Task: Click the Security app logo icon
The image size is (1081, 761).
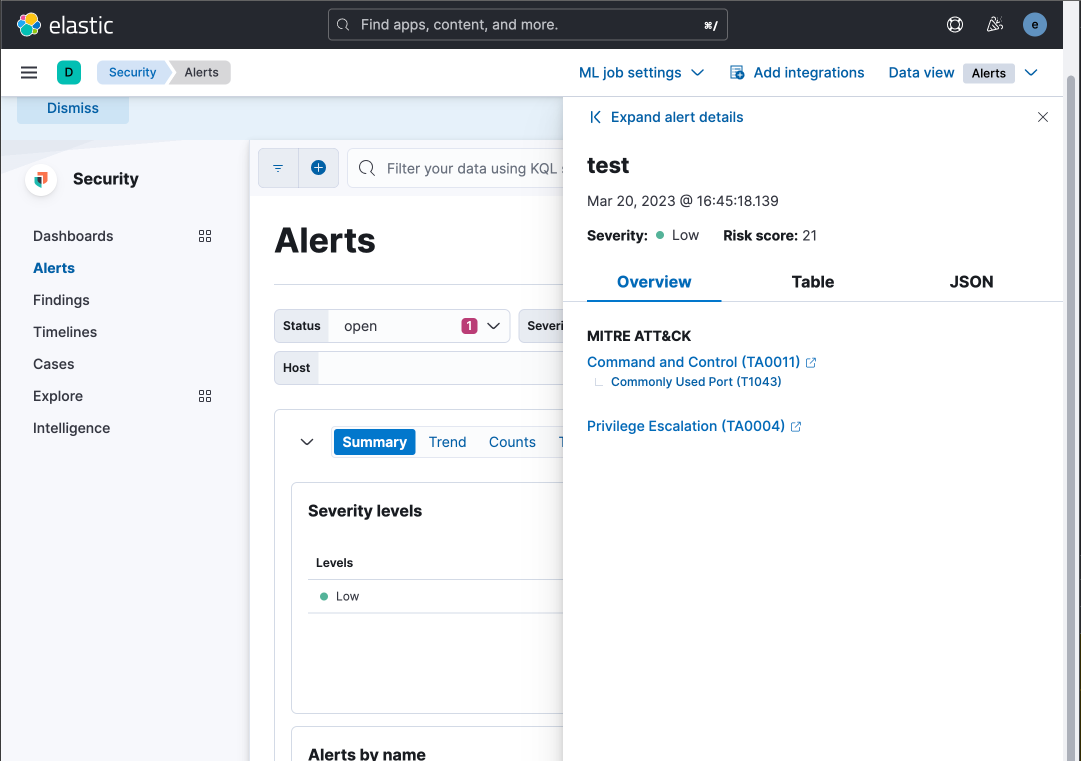Action: [41, 179]
